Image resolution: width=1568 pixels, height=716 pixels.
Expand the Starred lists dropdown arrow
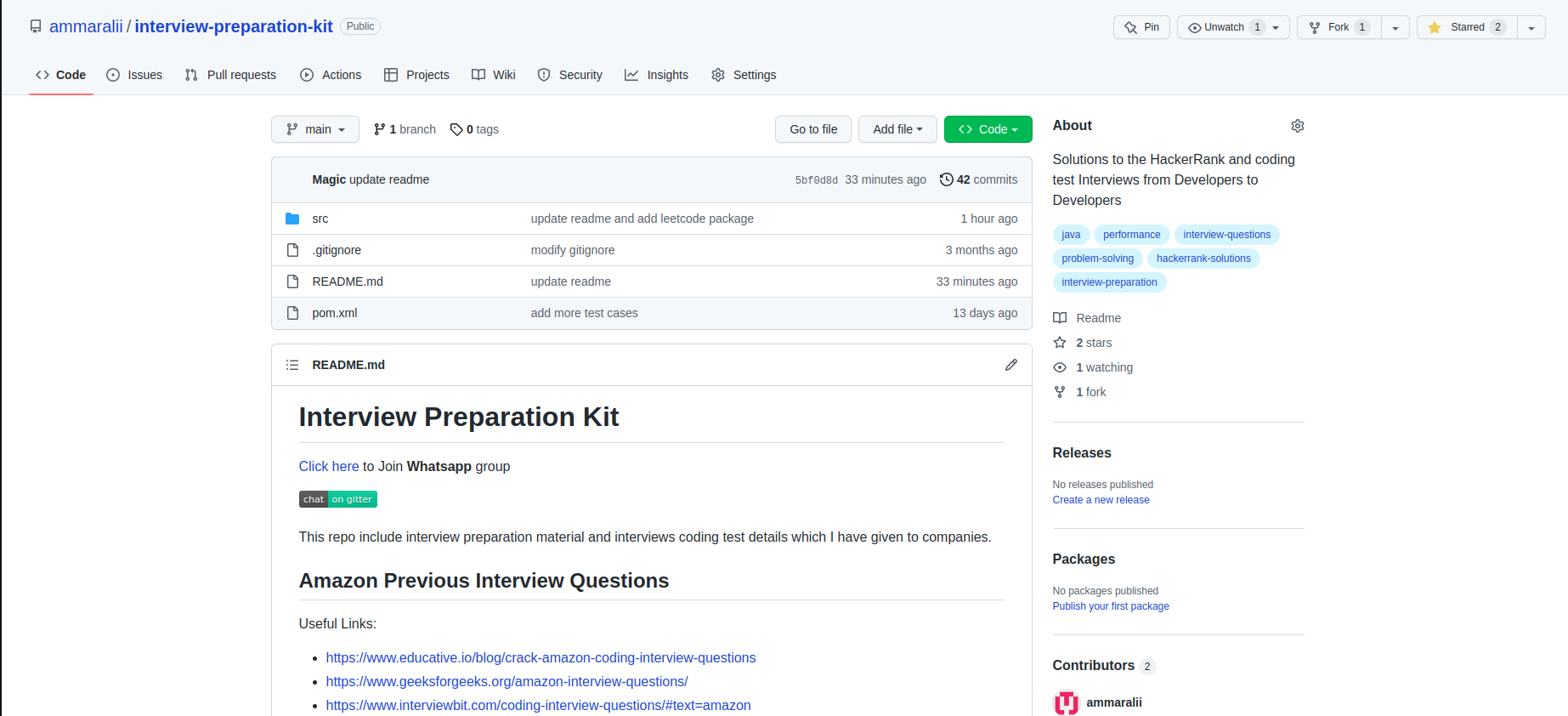click(1531, 27)
